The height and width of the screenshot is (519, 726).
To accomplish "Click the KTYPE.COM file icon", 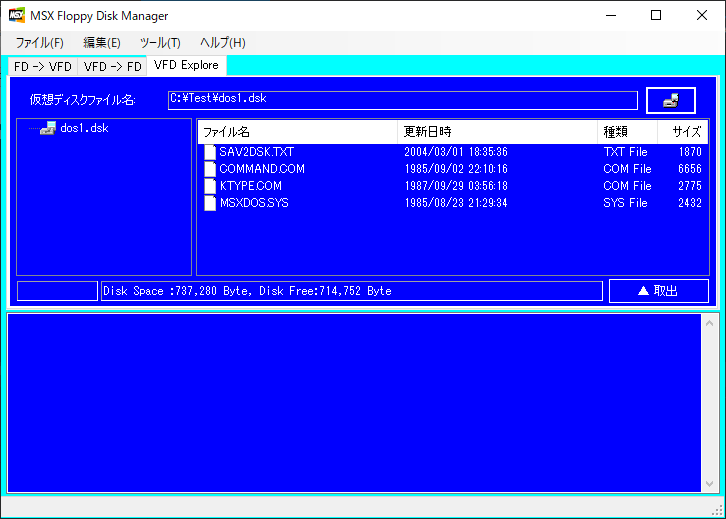I will point(210,186).
